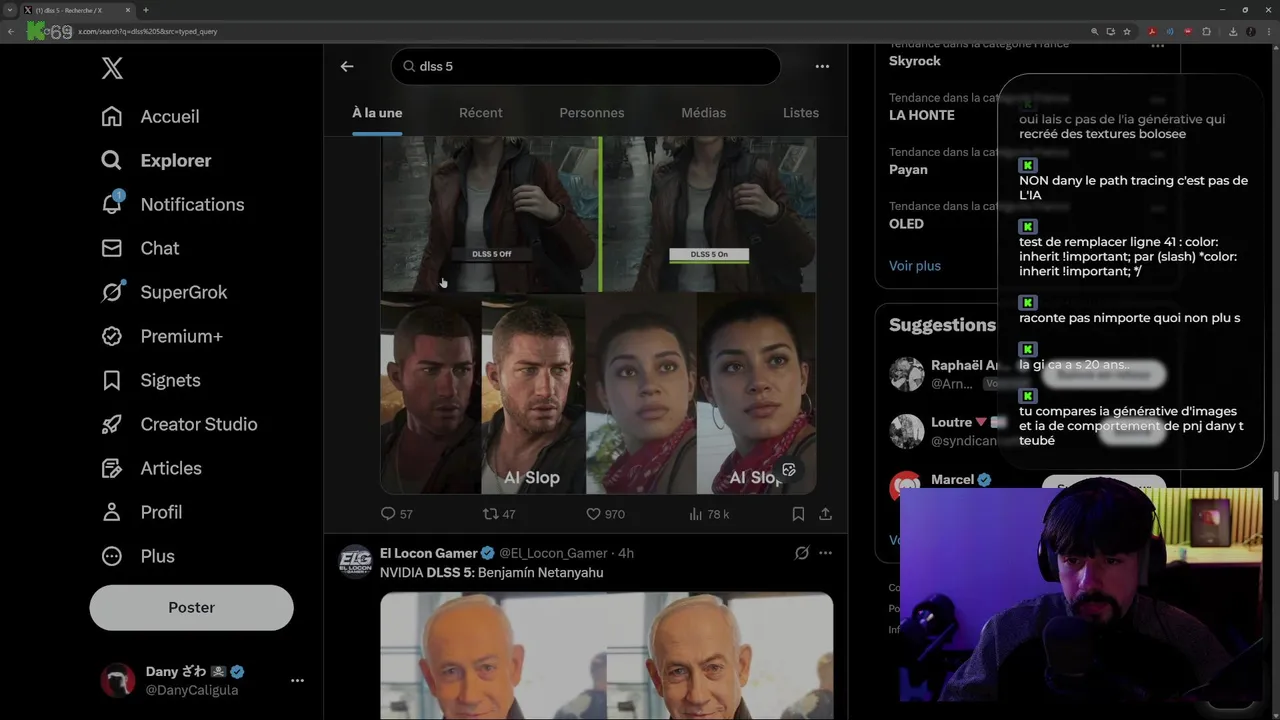
Task: Open the Explorer section
Action: tap(156, 160)
